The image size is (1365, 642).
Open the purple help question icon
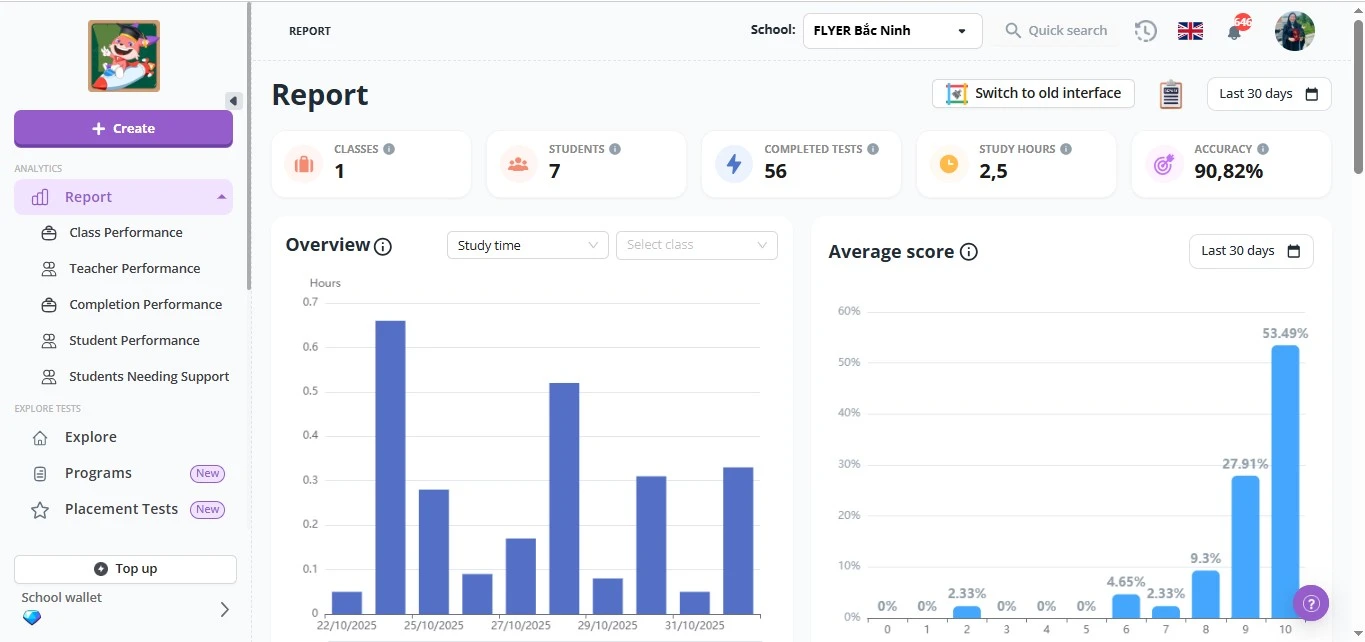coord(1311,603)
